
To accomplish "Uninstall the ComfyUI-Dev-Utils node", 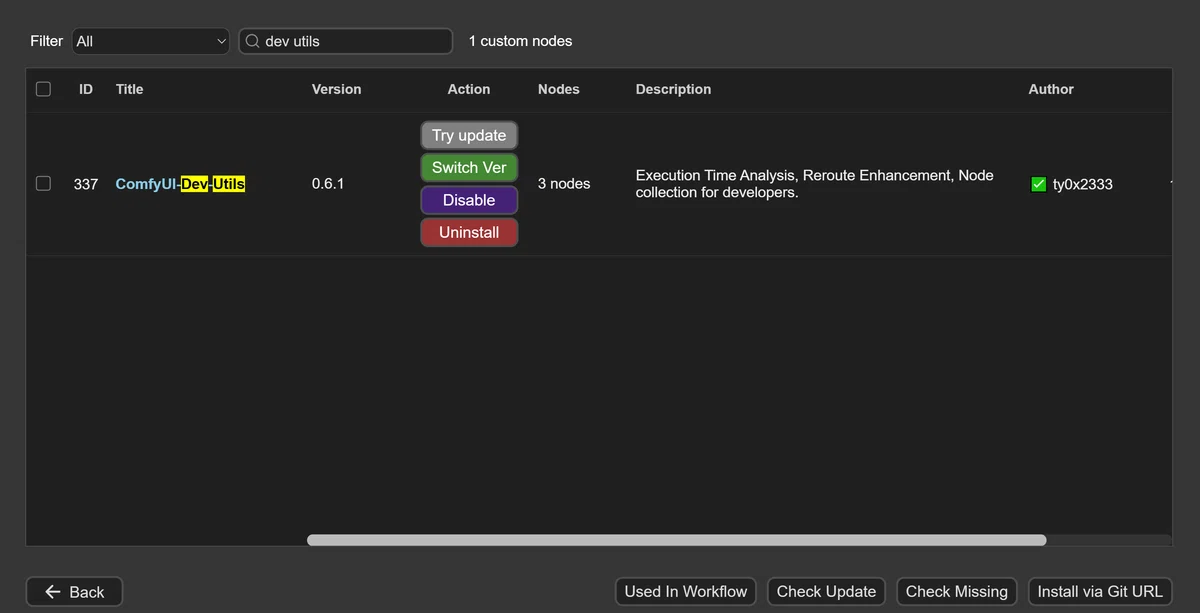I will [469, 232].
